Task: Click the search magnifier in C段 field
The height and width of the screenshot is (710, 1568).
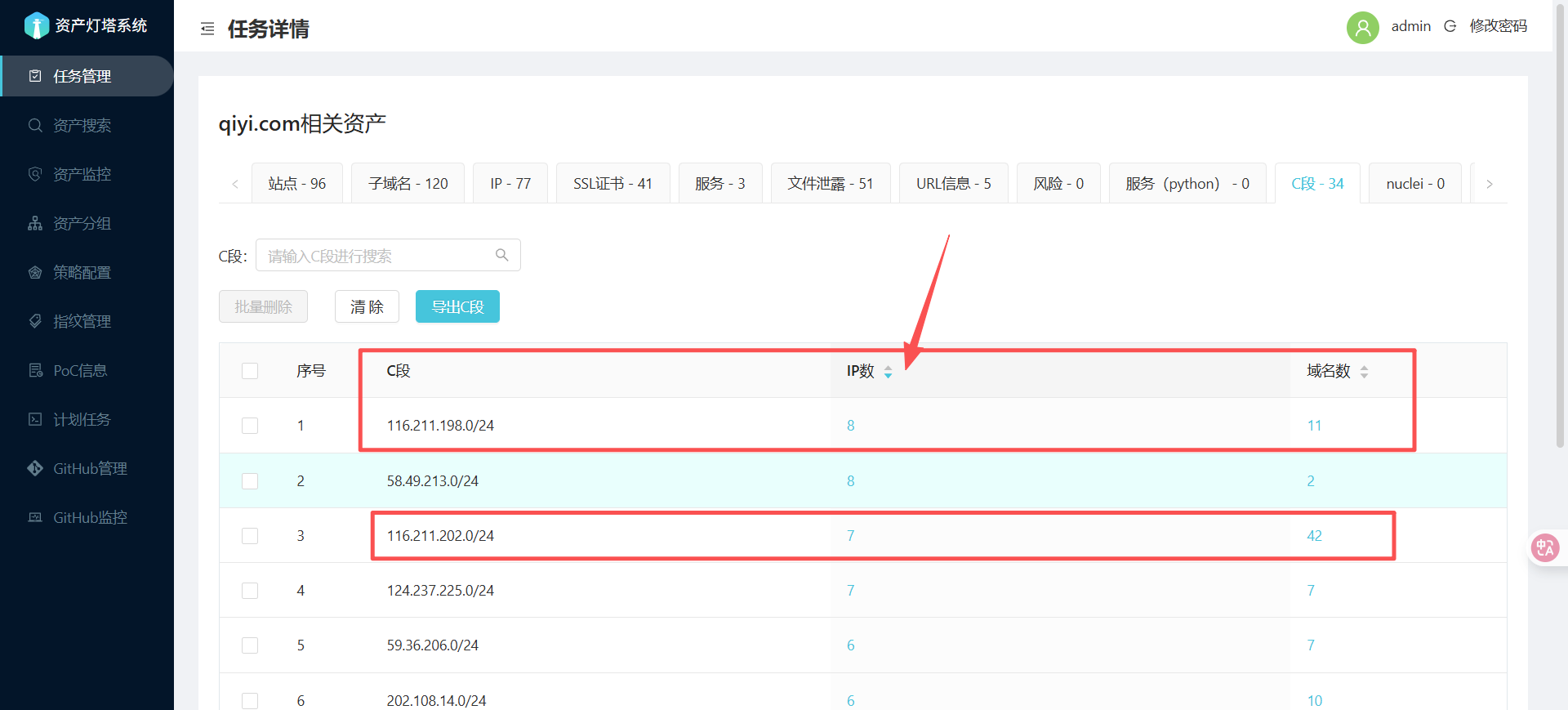Action: pyautogui.click(x=501, y=255)
